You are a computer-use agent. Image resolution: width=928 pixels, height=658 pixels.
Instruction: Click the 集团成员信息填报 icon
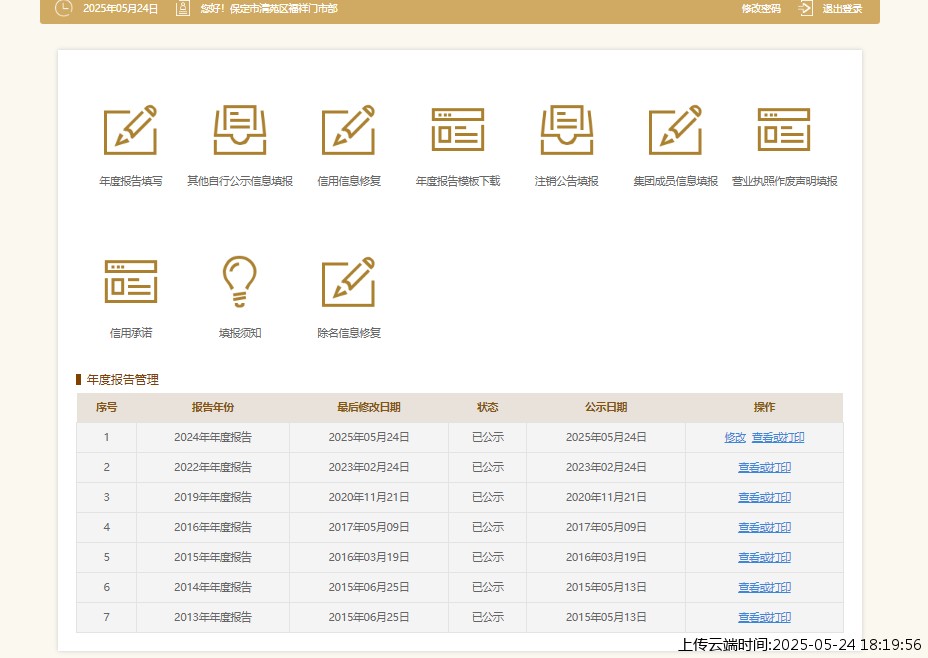[x=675, y=130]
